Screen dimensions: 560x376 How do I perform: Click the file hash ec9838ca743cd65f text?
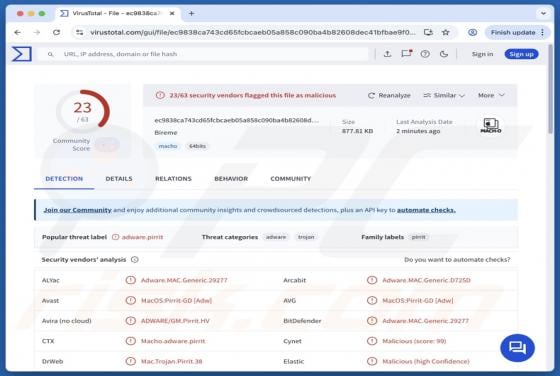[x=236, y=120]
